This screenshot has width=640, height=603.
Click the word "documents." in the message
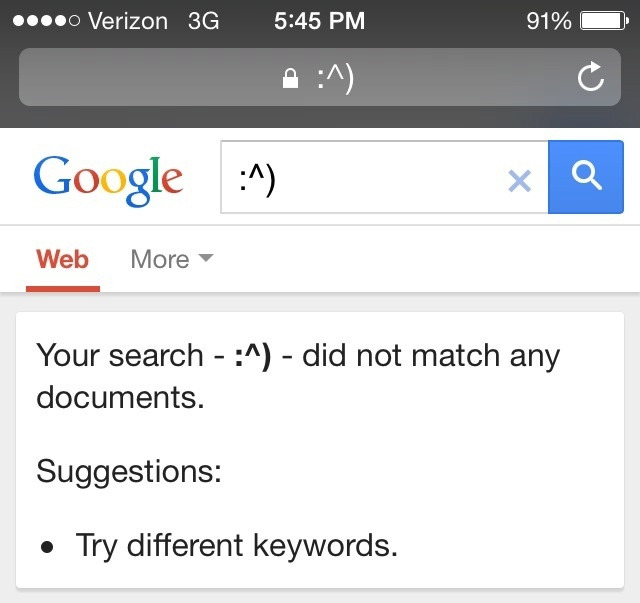[120, 397]
